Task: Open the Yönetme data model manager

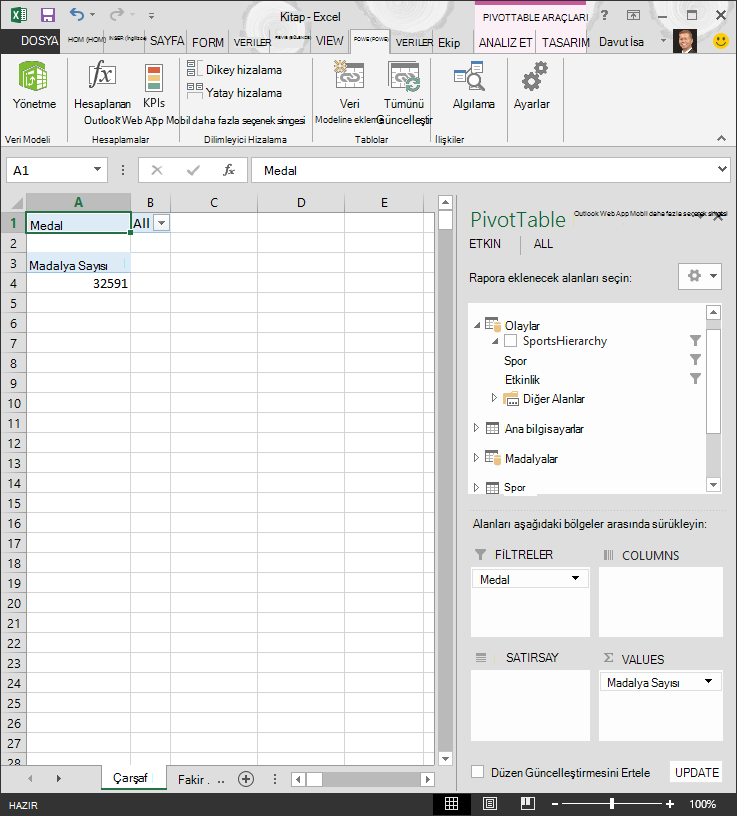Action: [34, 85]
